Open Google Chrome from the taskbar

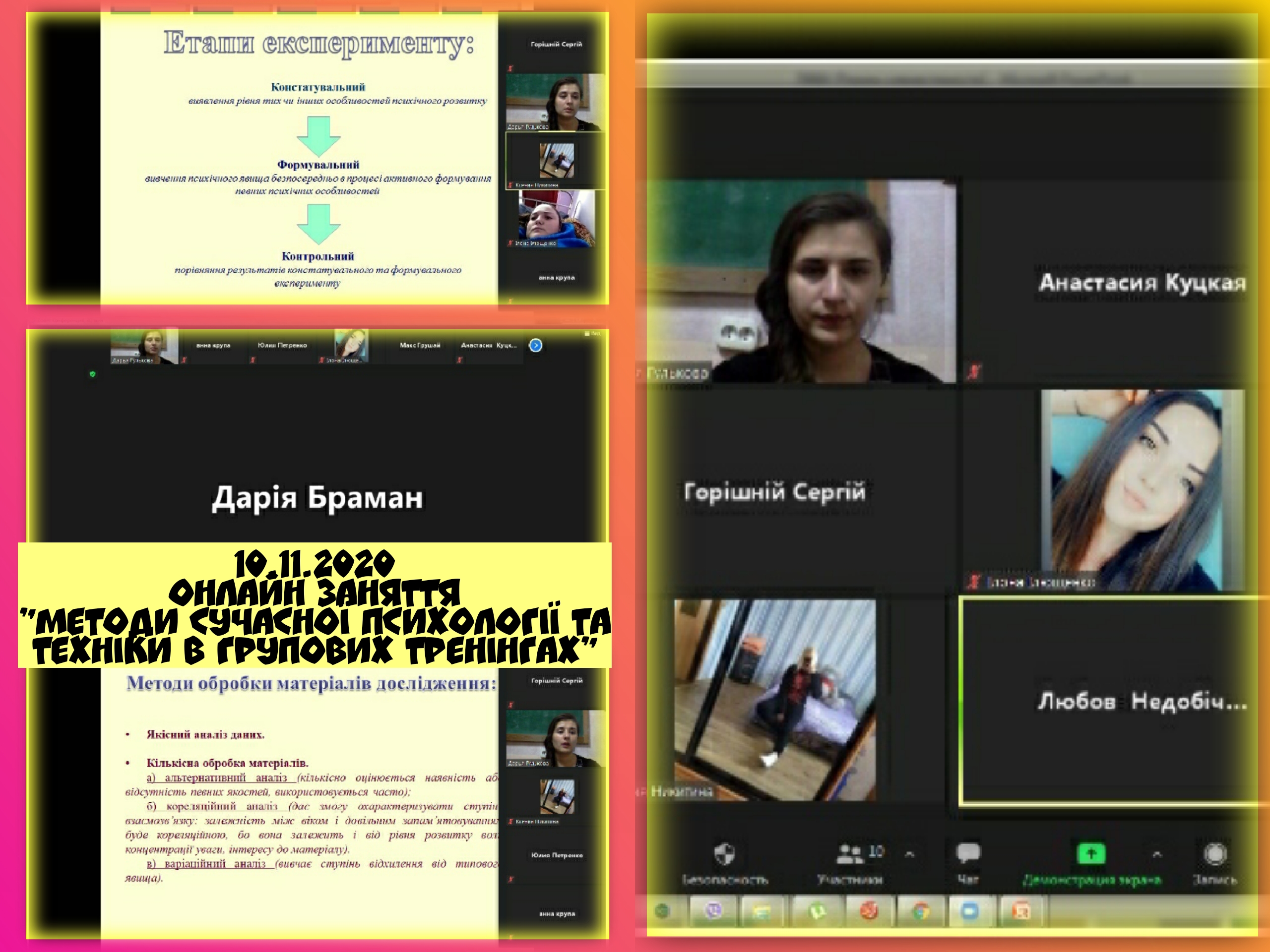click(x=921, y=911)
